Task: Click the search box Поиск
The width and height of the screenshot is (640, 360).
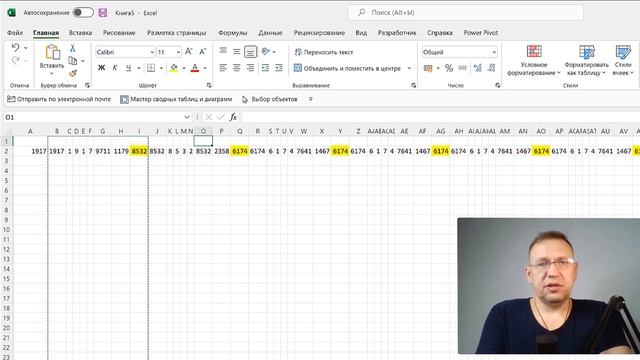Action: [x=466, y=13]
